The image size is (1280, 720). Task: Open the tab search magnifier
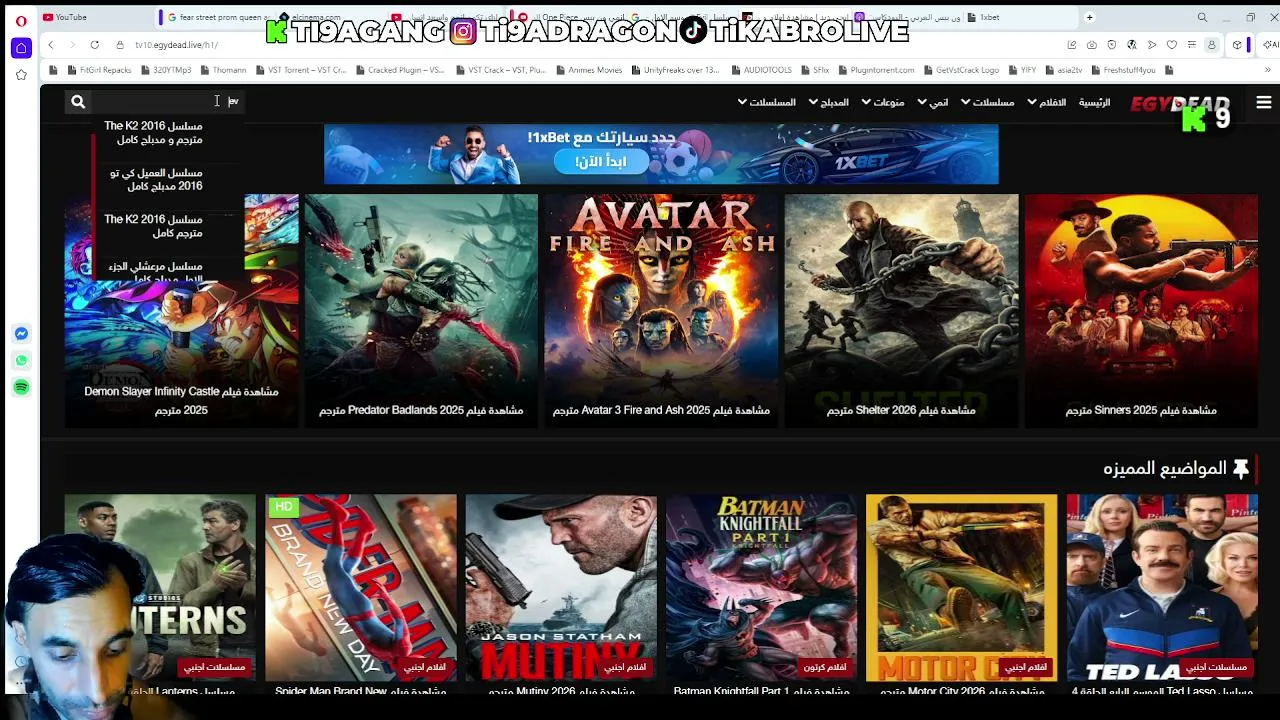click(x=1202, y=17)
